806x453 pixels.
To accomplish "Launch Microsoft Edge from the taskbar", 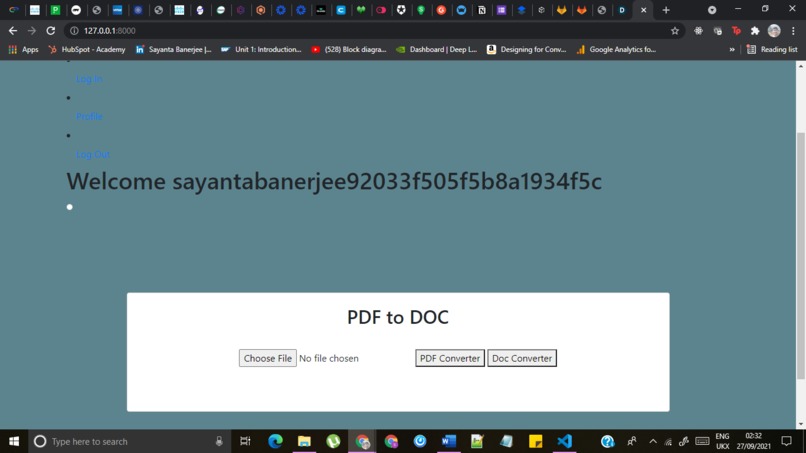I will point(275,441).
